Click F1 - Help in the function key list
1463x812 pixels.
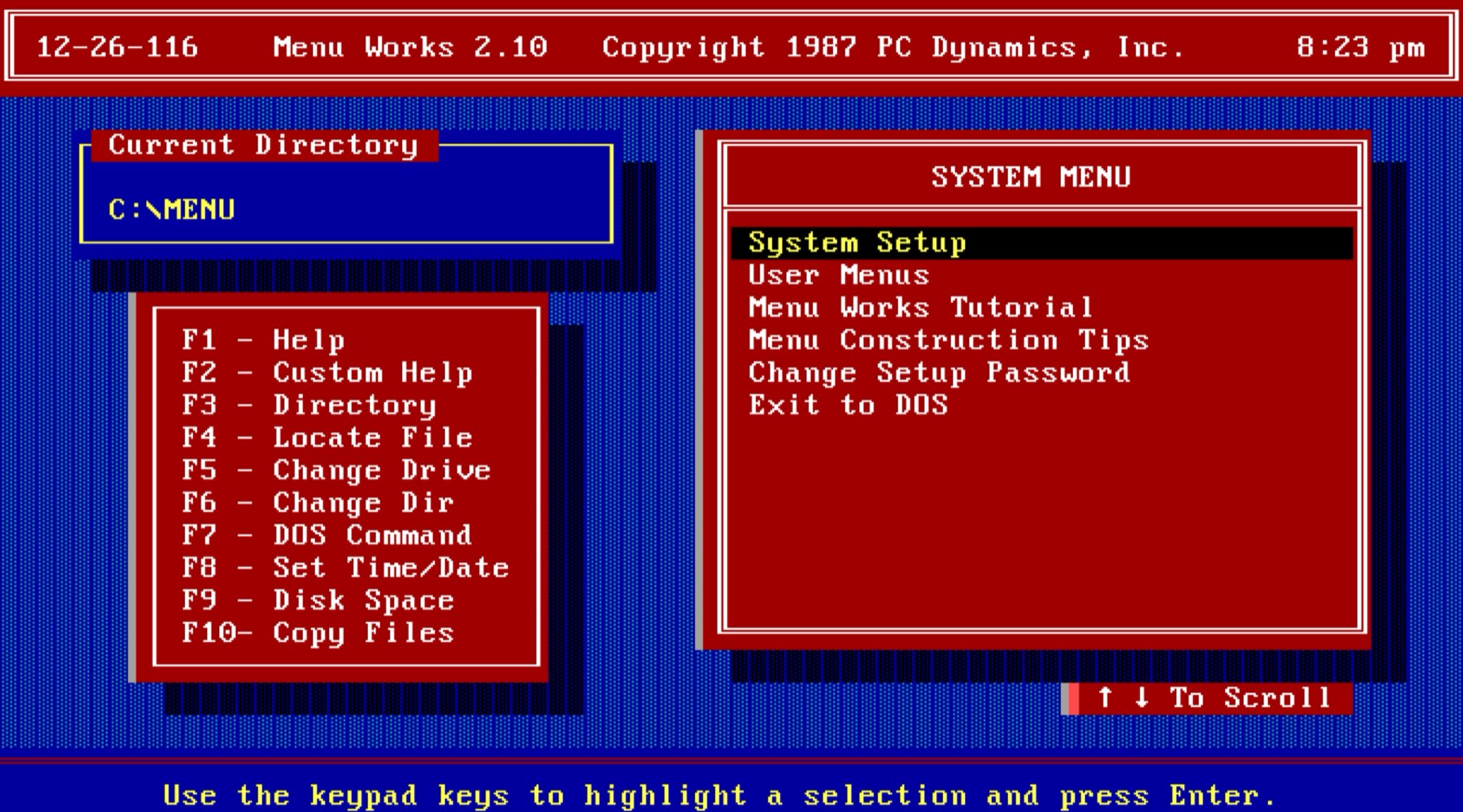tap(263, 341)
